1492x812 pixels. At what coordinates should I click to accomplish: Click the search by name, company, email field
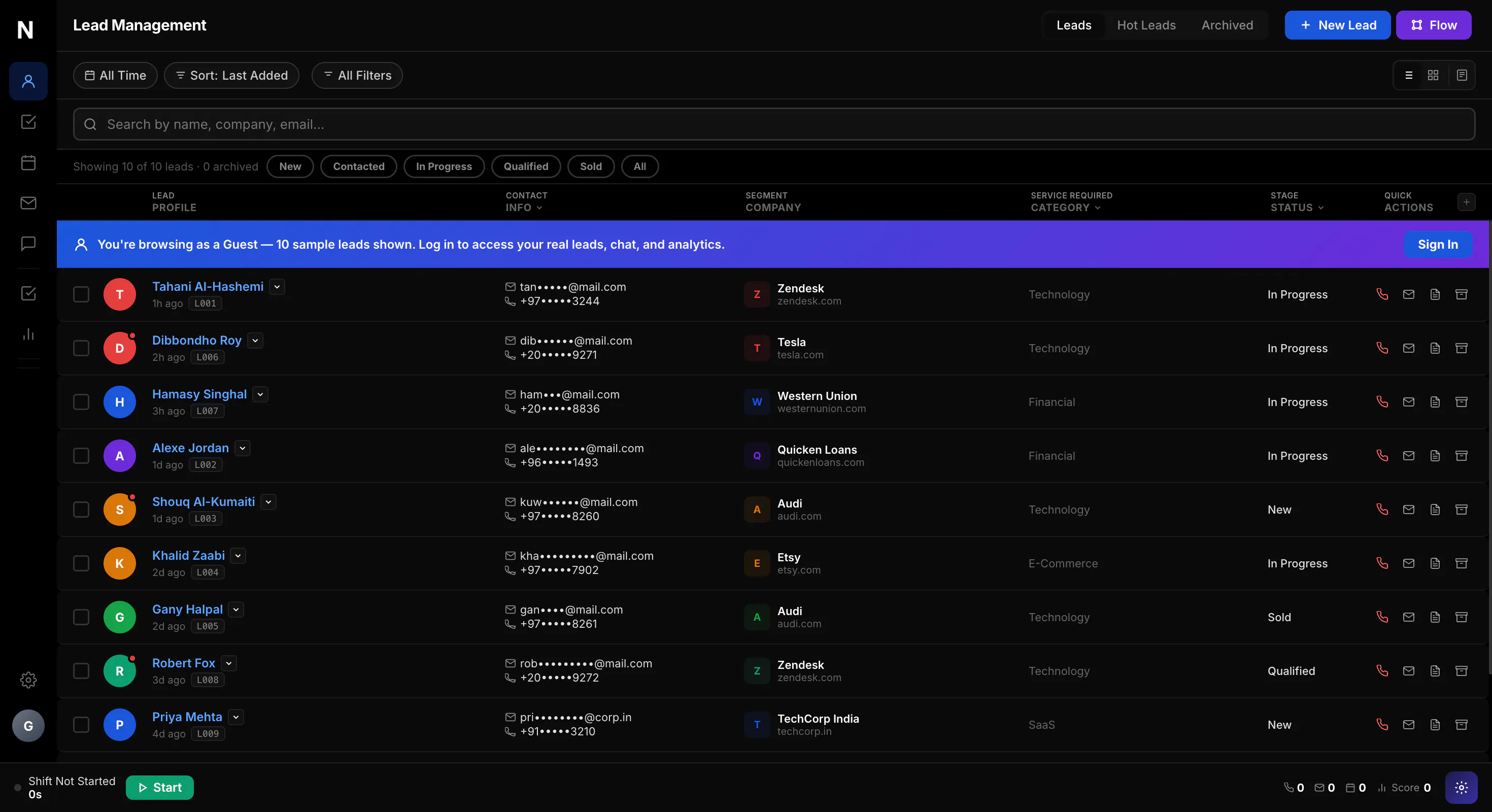[x=774, y=124]
